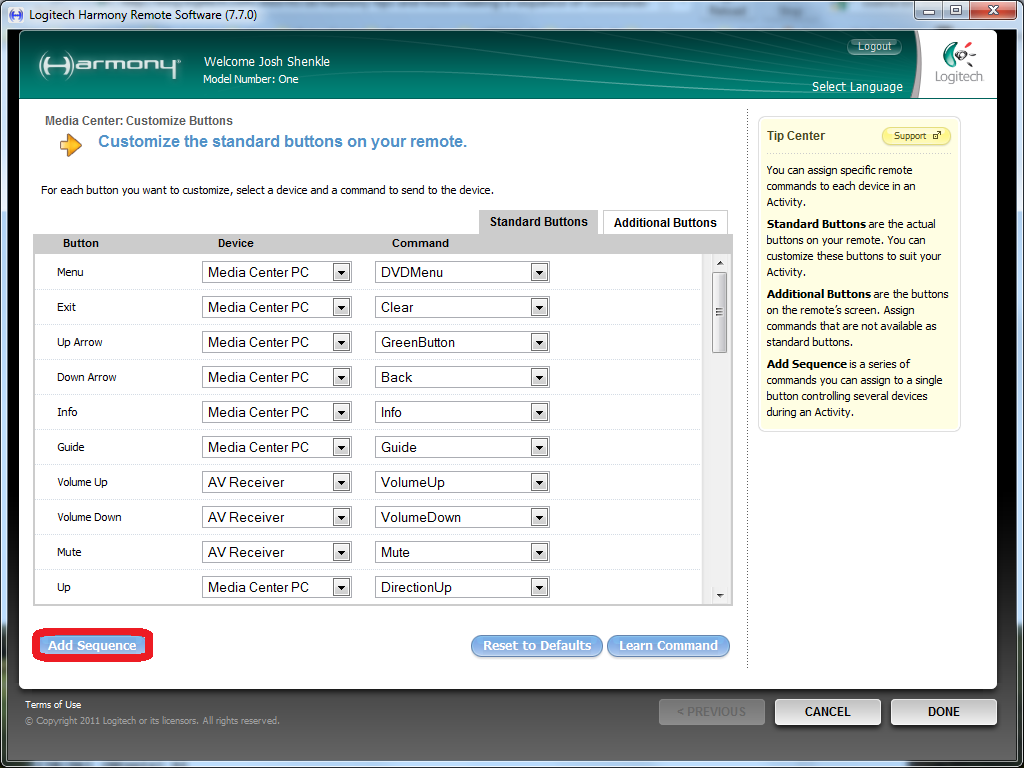This screenshot has height=768, width=1024.
Task: Click the DONE button
Action: (x=944, y=712)
